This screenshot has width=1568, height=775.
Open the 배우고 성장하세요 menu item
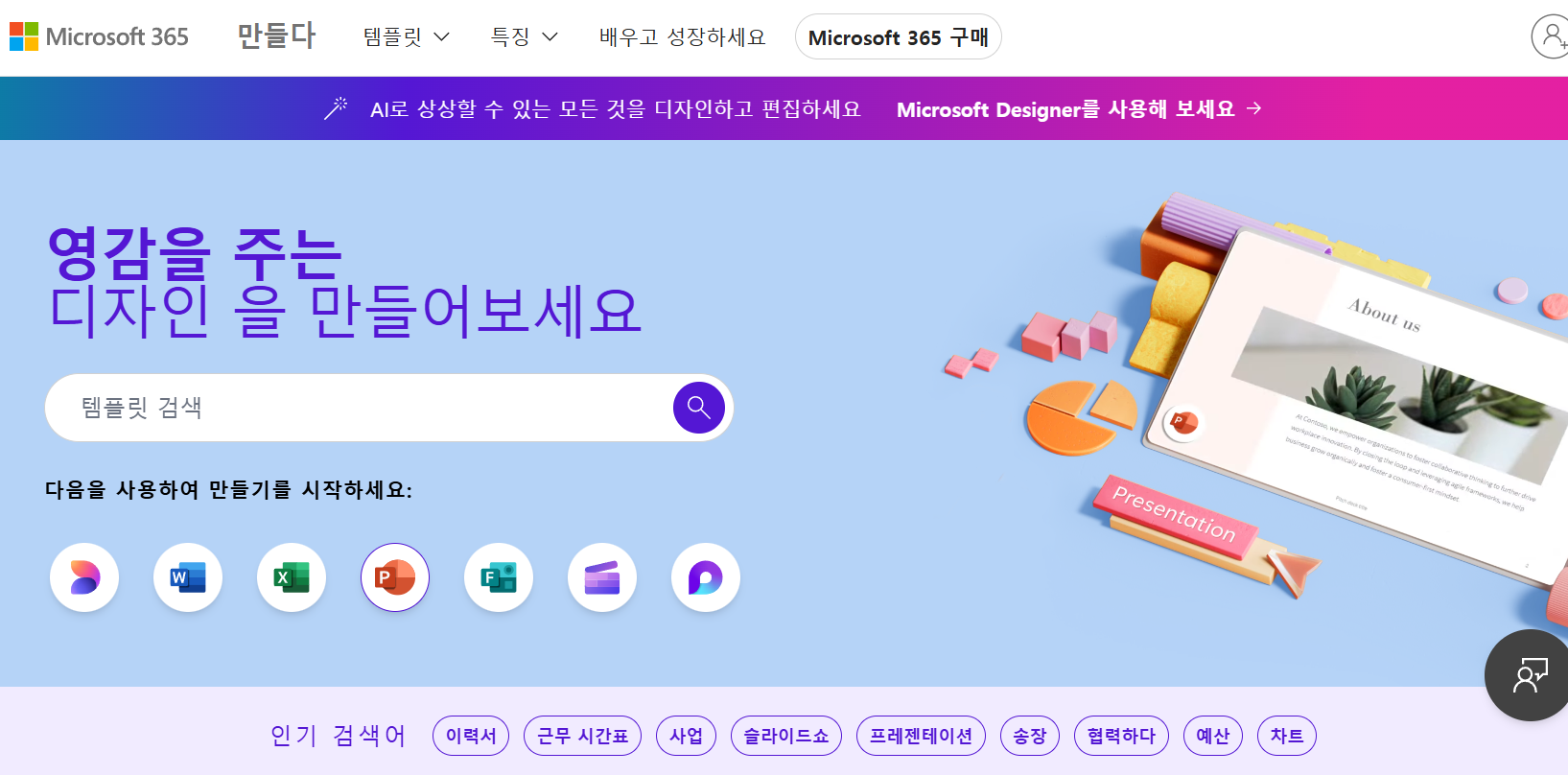(683, 37)
